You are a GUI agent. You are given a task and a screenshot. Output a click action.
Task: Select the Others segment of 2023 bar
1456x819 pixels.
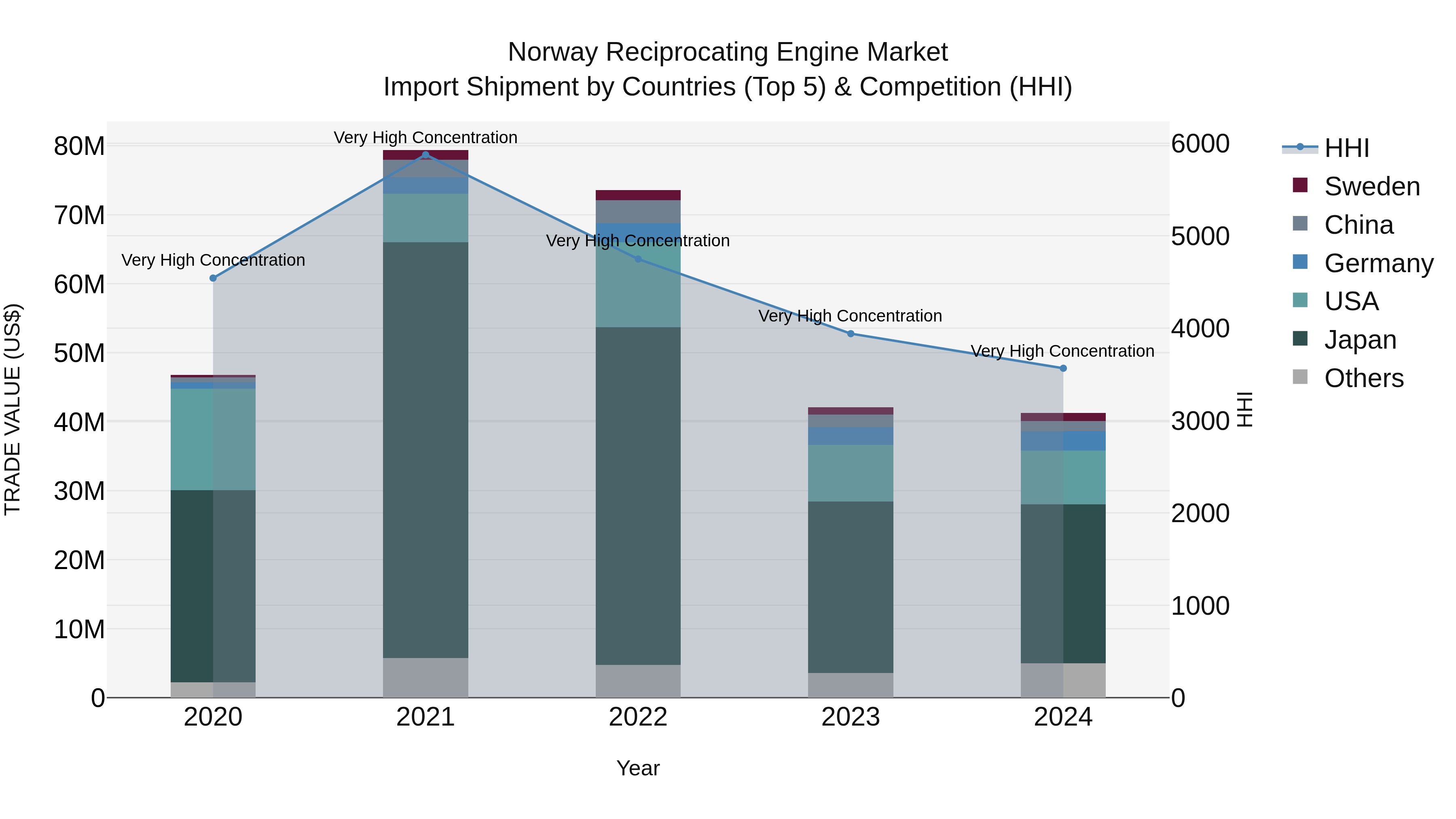[851, 685]
